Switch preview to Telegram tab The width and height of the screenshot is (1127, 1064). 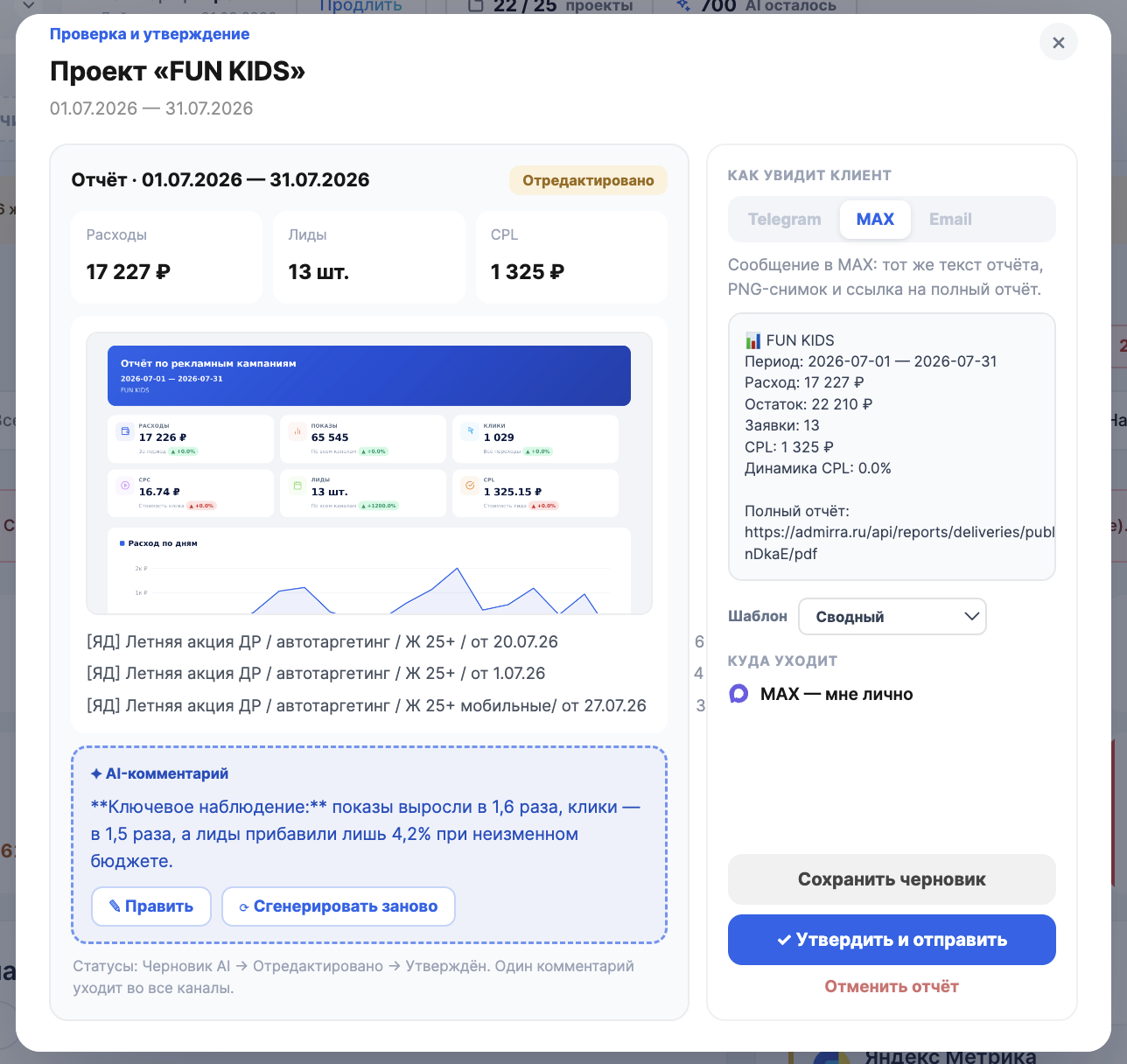784,219
